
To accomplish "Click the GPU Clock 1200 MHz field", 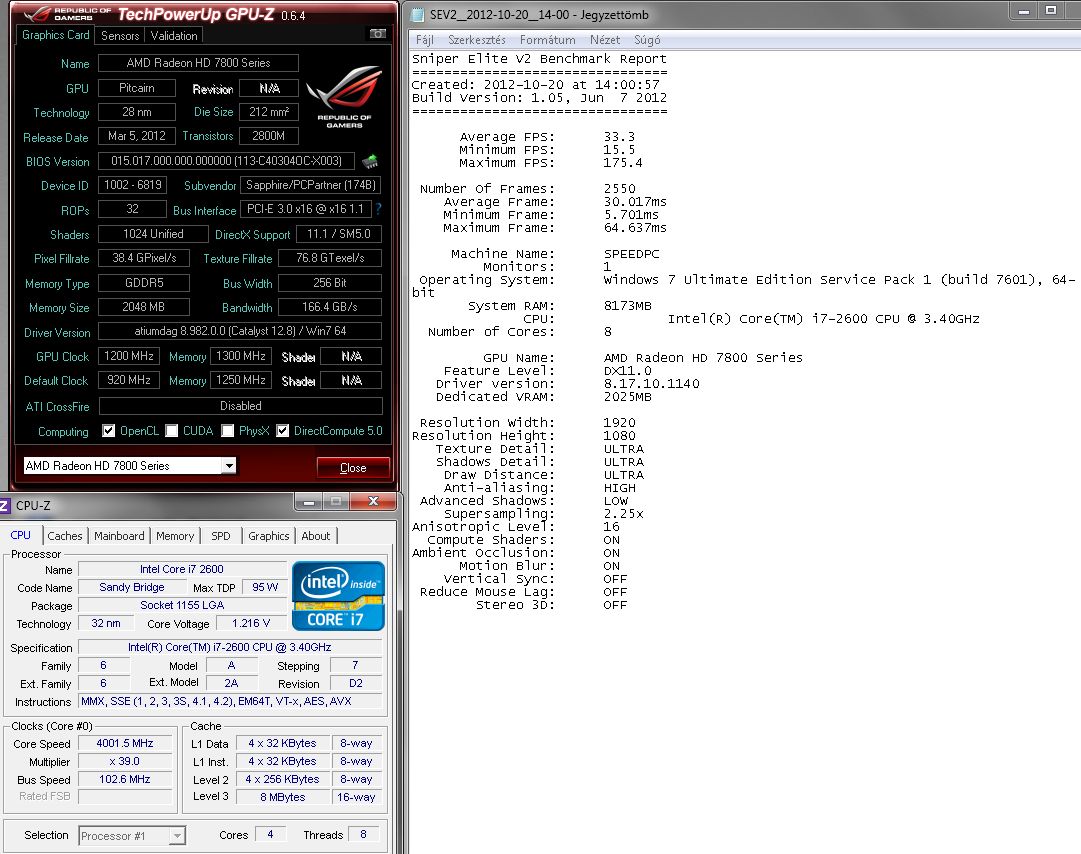I will (129, 356).
